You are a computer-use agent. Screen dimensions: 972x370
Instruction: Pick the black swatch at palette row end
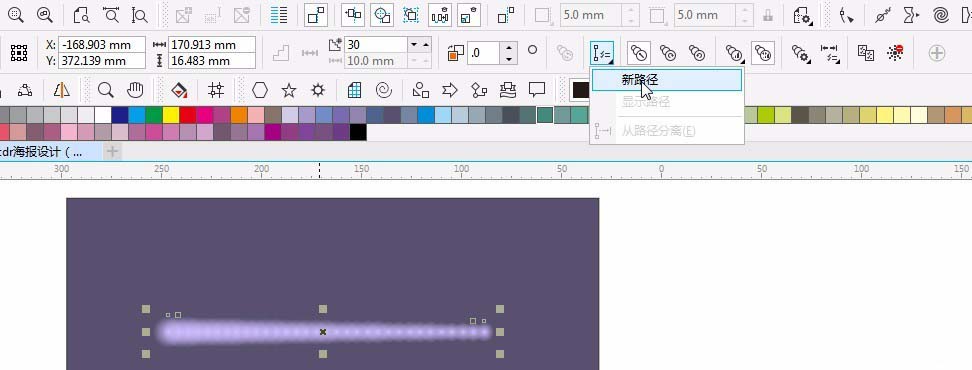358,132
